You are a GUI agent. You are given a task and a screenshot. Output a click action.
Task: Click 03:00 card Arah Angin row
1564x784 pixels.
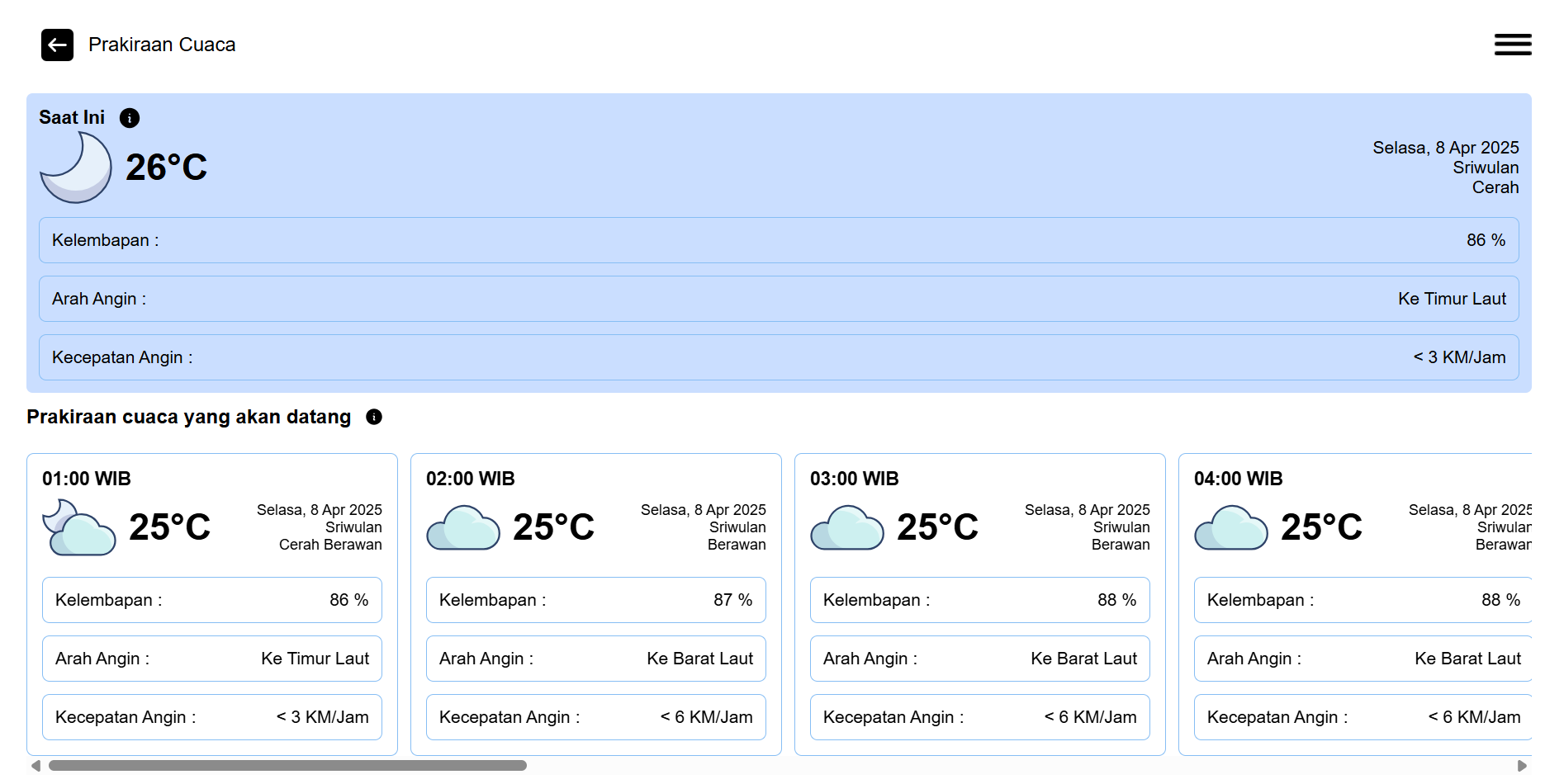pyautogui.click(x=980, y=659)
